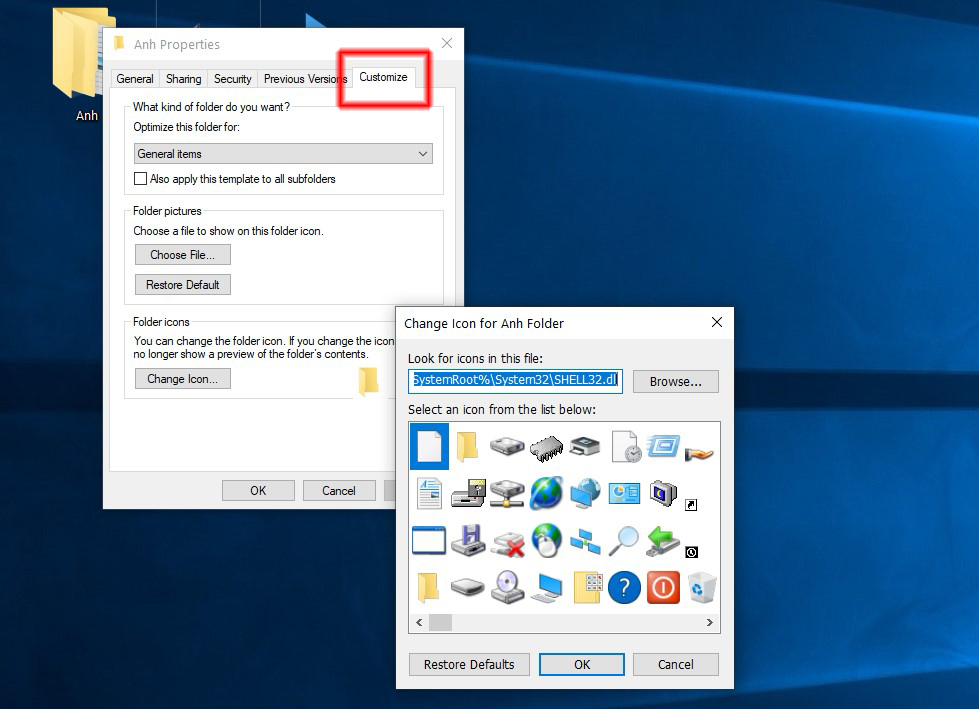Select the recycle bin icon
The height and width of the screenshot is (709, 979).
coord(702,587)
